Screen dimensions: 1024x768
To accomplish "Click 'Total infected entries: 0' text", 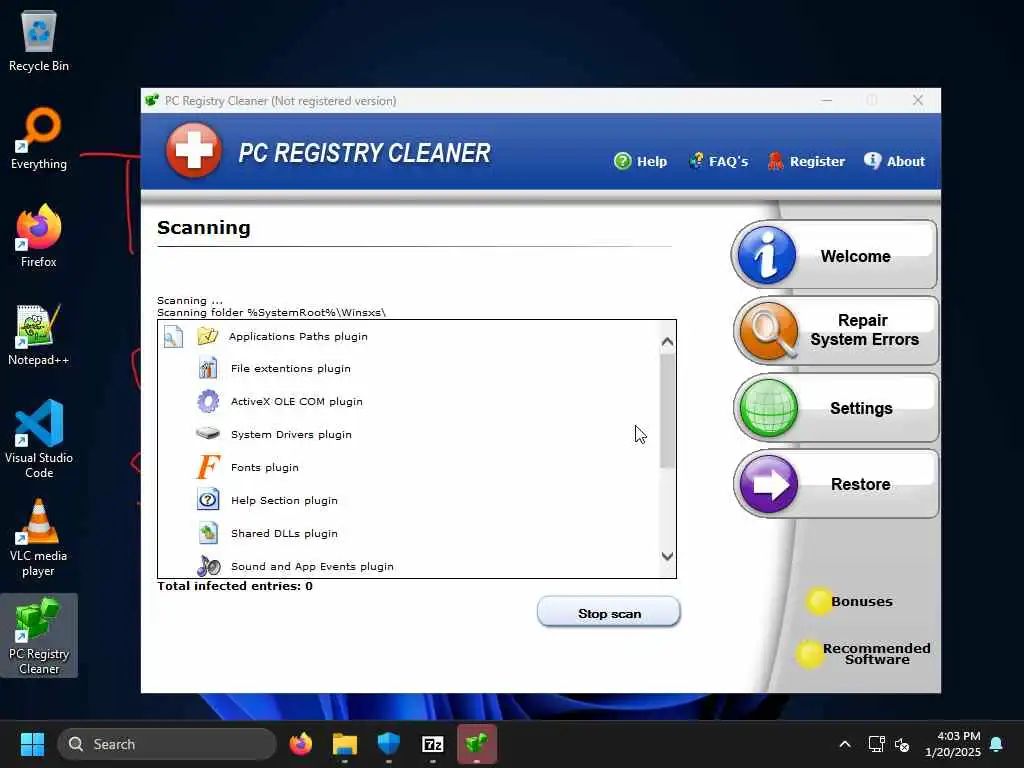I will (234, 586).
